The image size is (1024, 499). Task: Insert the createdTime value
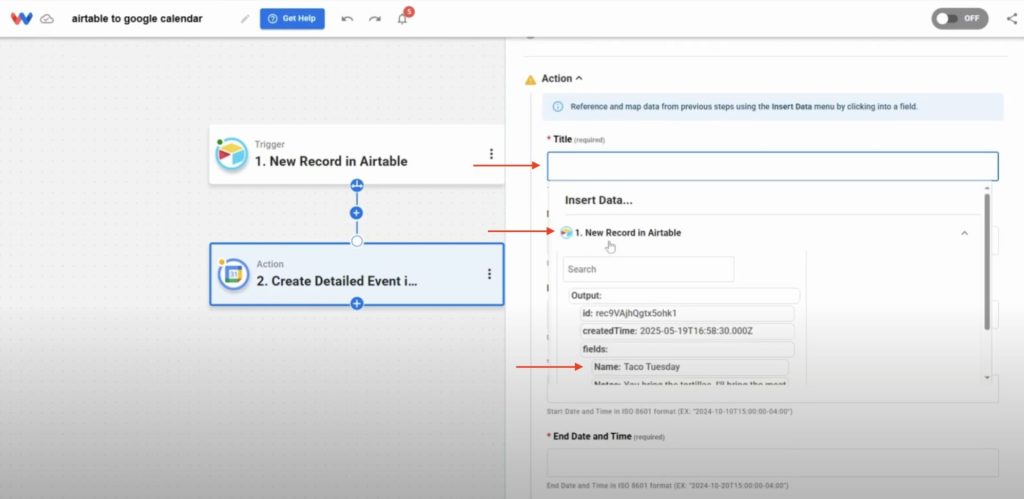687,331
